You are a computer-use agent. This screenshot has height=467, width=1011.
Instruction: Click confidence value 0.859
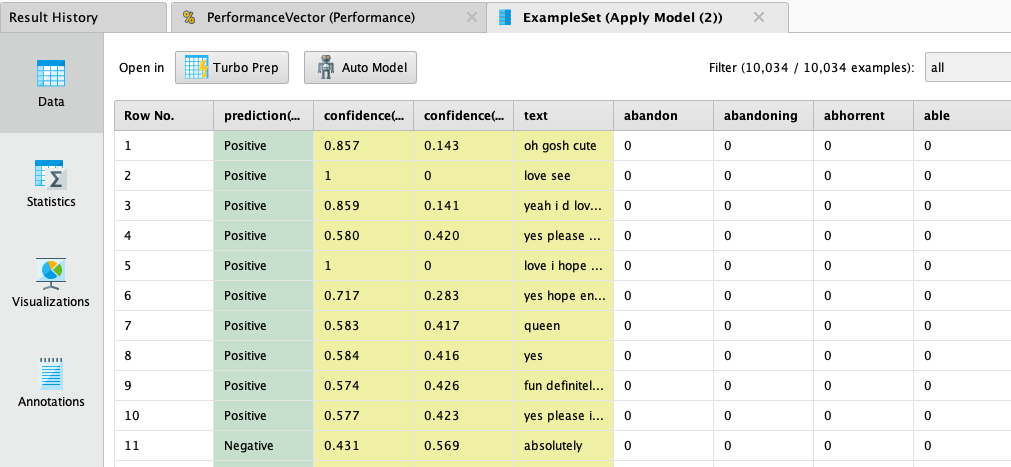364,206
